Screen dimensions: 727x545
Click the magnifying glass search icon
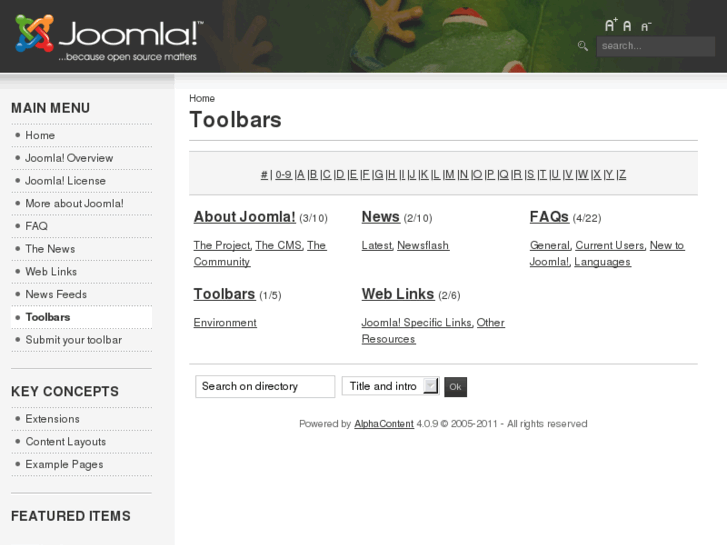(x=583, y=46)
